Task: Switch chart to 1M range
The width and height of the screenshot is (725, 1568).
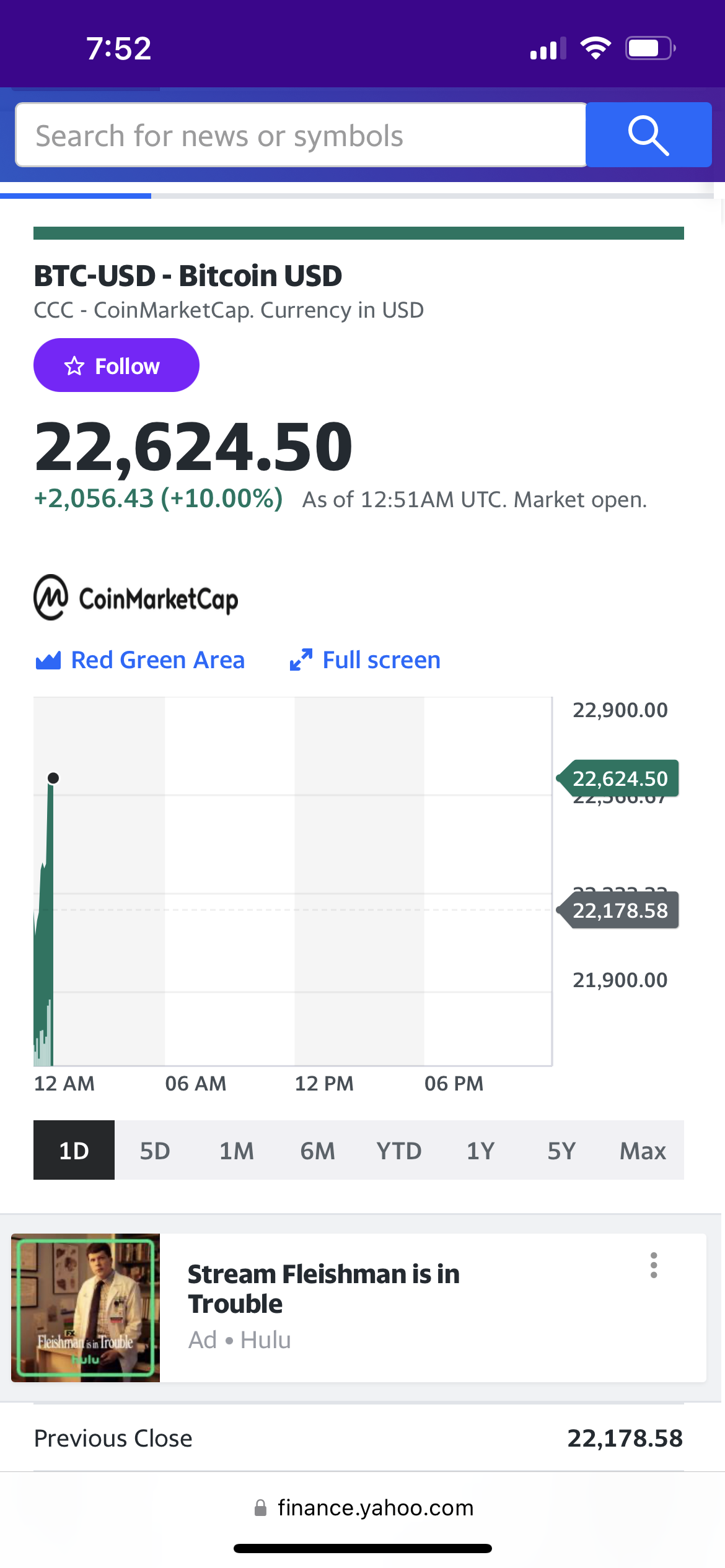Action: click(237, 1151)
